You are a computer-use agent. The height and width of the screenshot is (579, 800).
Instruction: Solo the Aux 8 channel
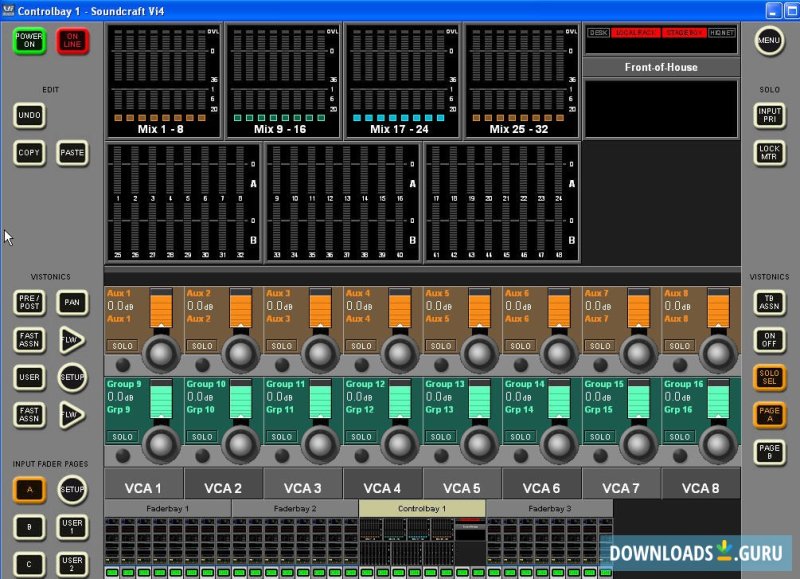[680, 346]
